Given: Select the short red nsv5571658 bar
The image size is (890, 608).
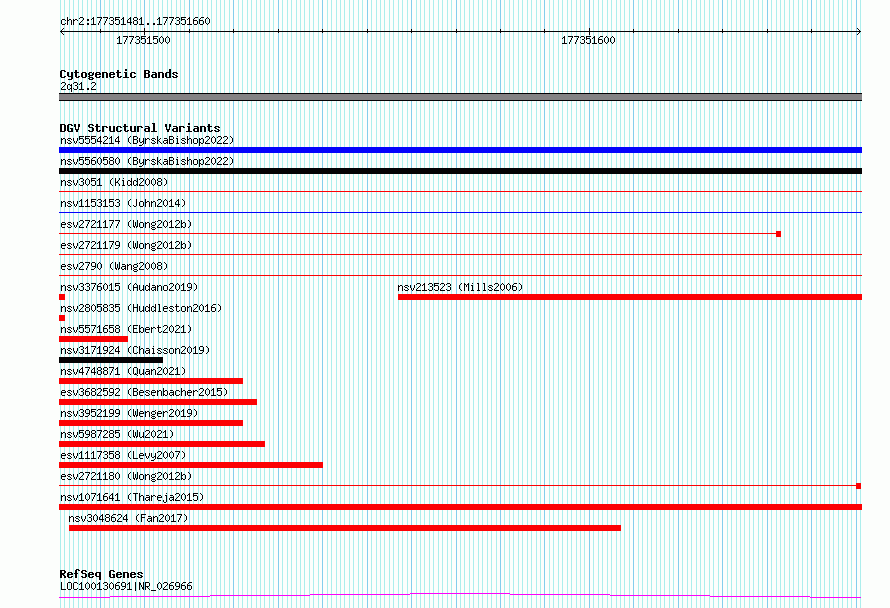Looking at the screenshot, I should tap(93, 339).
